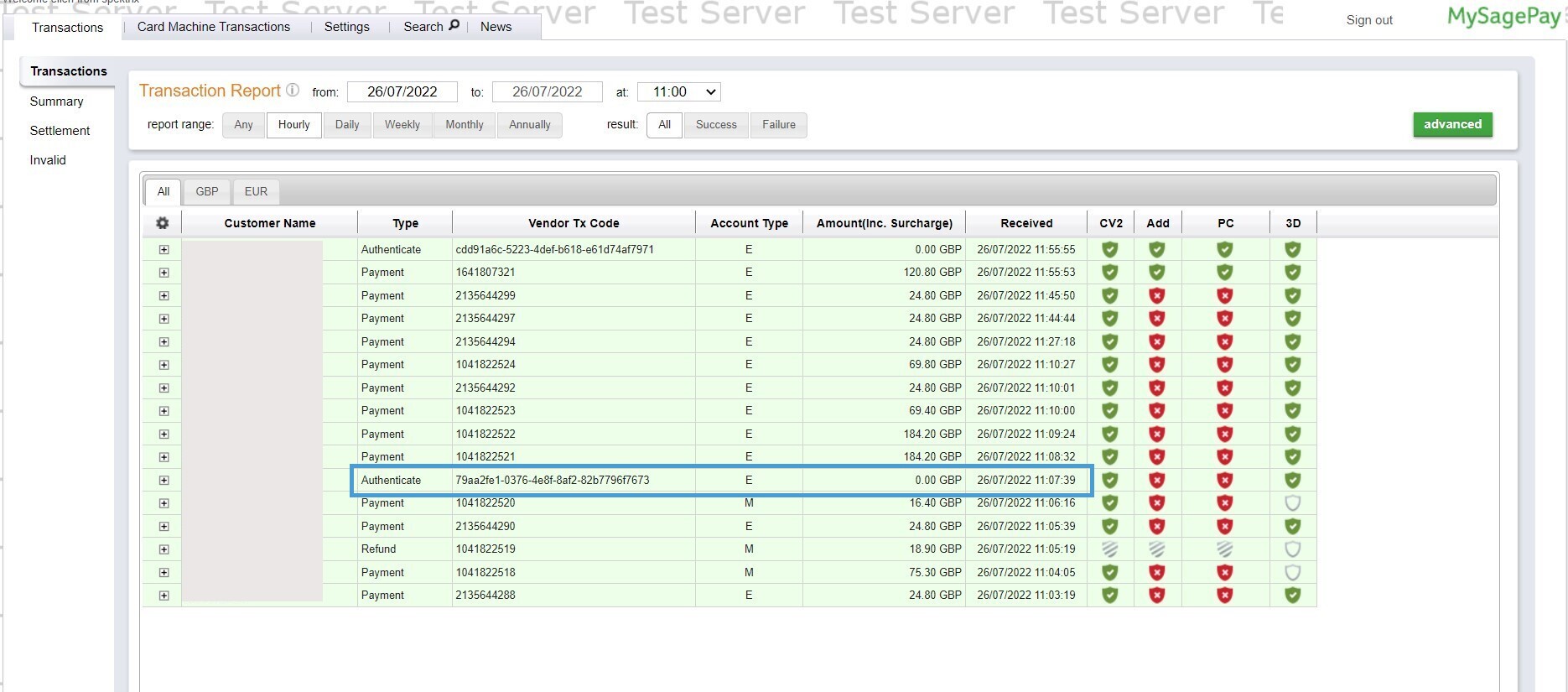
Task: Switch to GBP currency tab
Action: tap(207, 191)
